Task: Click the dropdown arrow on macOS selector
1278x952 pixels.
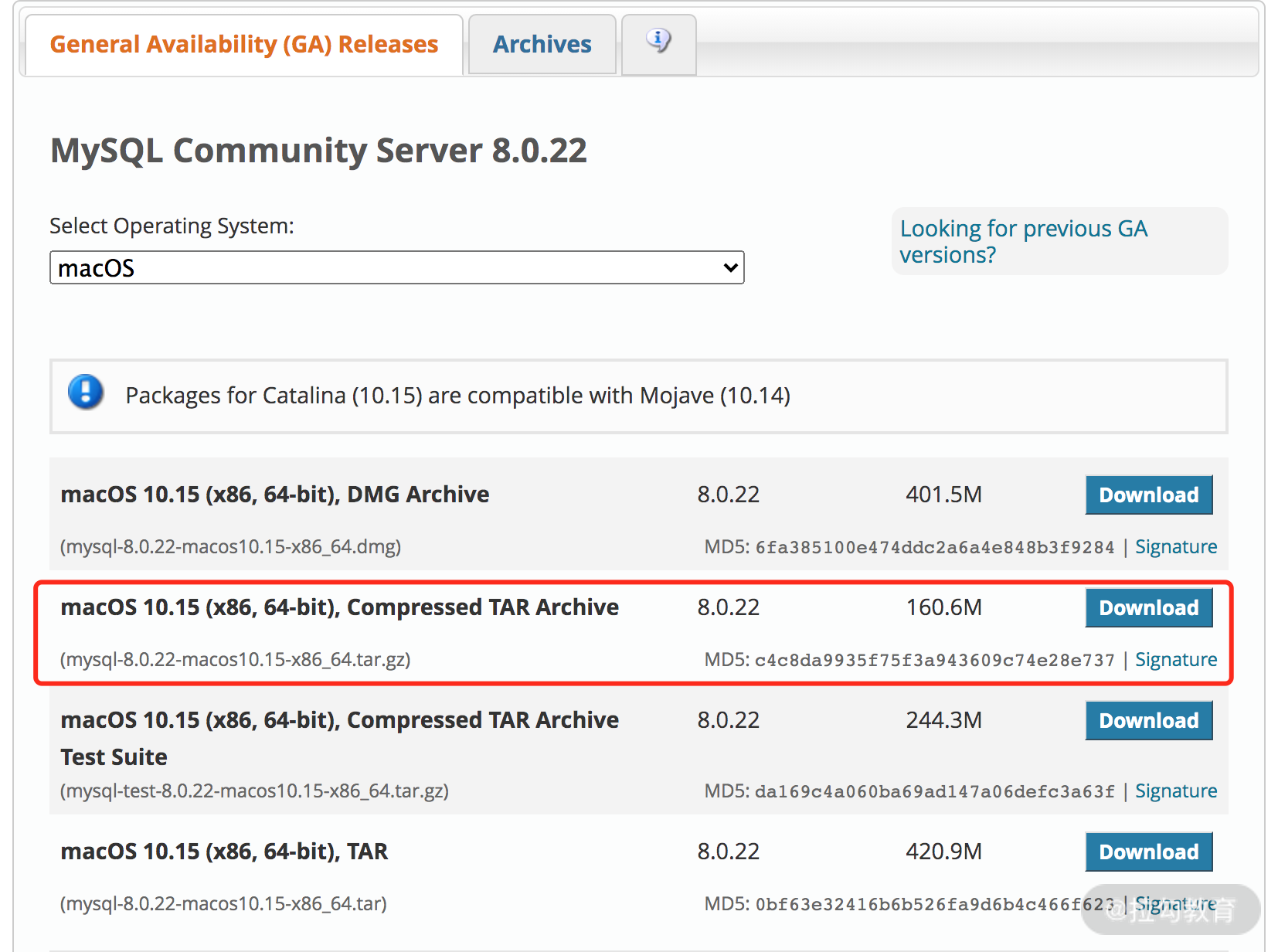Action: point(730,268)
